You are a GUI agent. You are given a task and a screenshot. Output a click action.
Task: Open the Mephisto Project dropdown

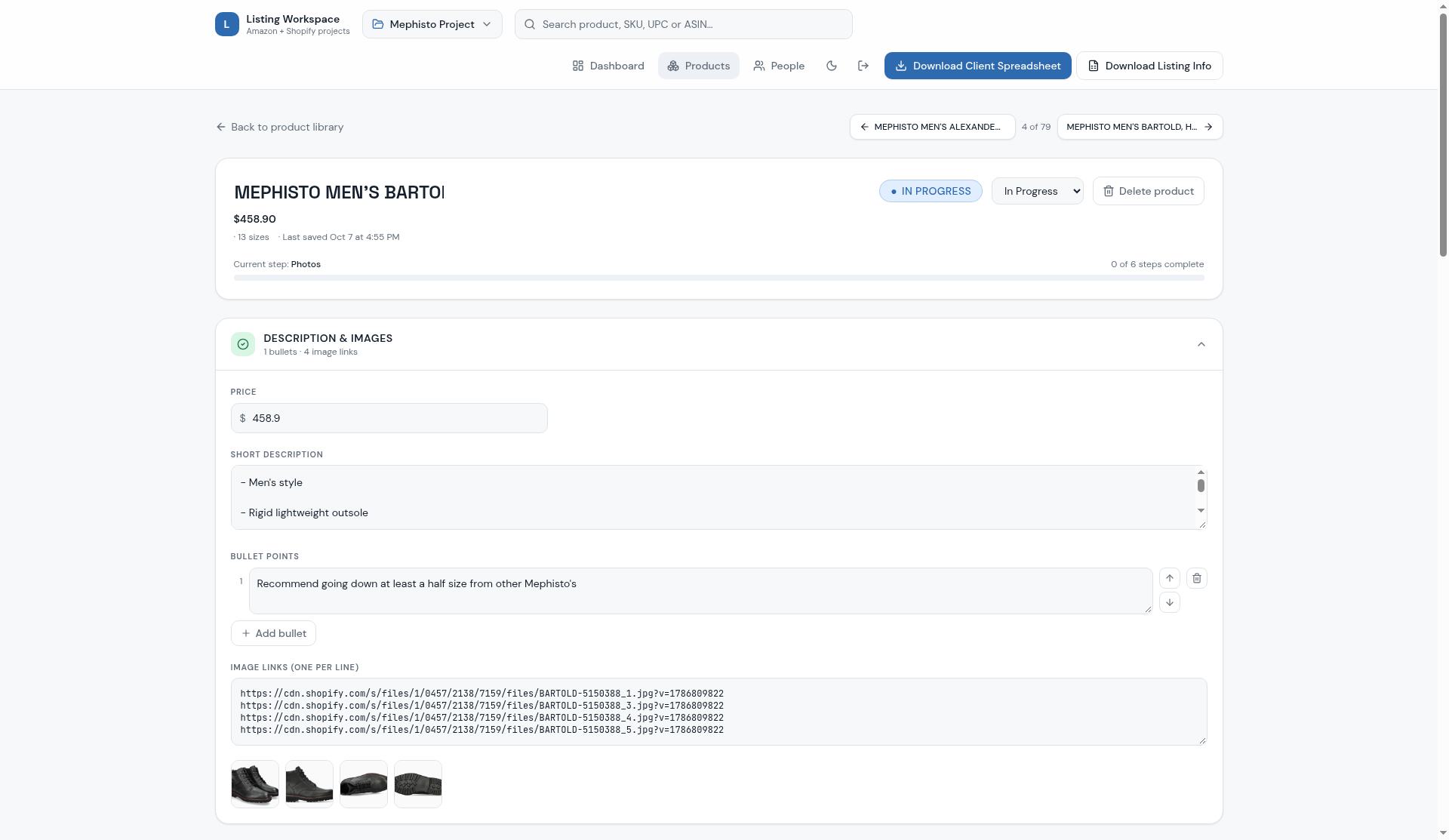pyautogui.click(x=432, y=24)
